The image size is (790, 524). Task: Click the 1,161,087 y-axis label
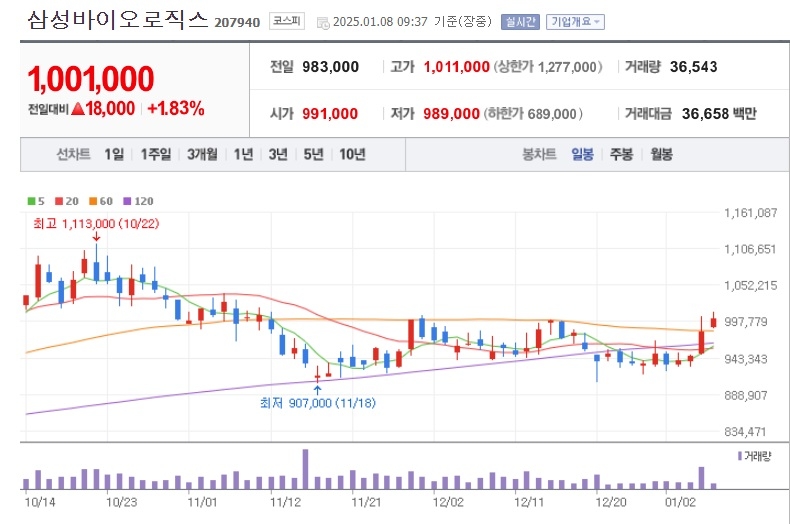click(x=751, y=213)
